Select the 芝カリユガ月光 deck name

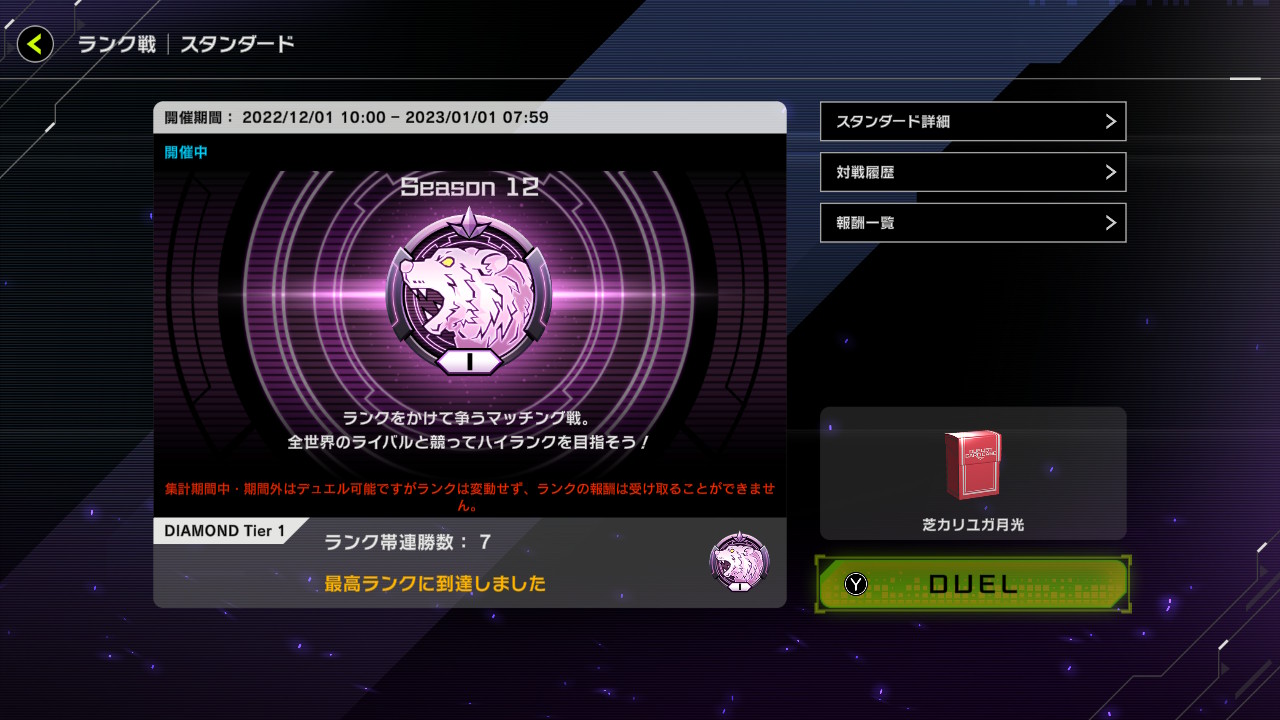tap(973, 524)
